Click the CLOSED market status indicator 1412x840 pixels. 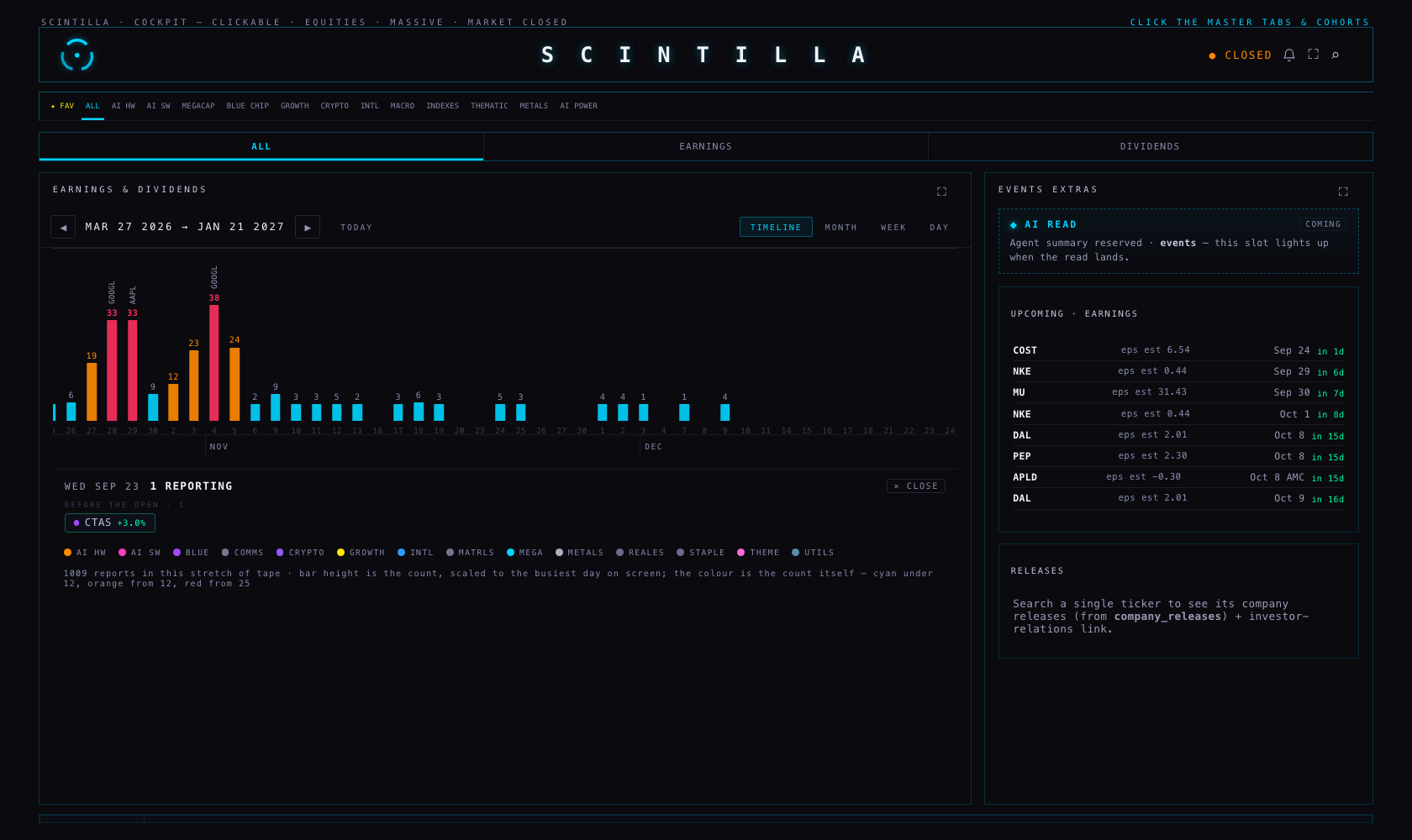point(1241,55)
